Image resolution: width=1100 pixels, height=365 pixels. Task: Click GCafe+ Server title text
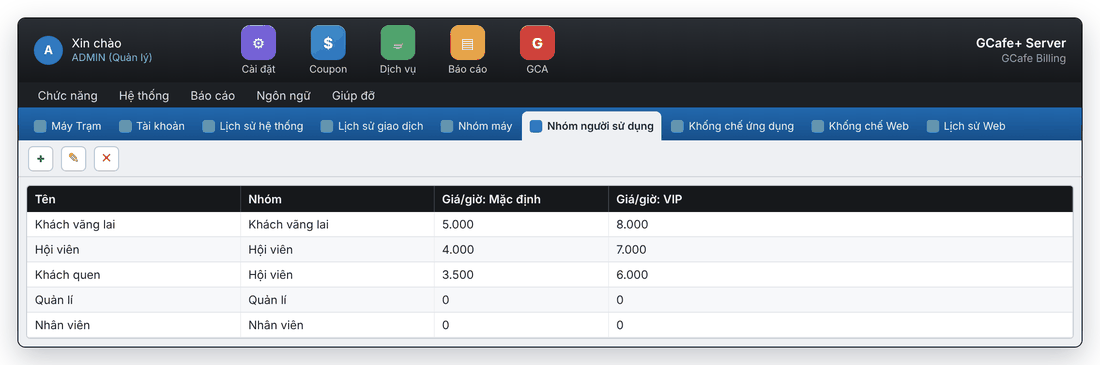[x=1021, y=43]
